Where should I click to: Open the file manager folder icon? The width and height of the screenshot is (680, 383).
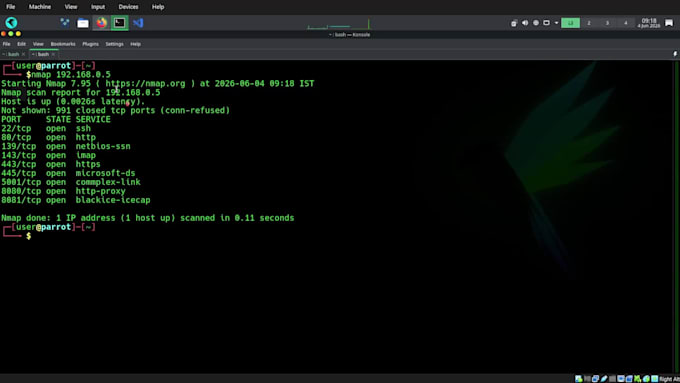click(83, 23)
